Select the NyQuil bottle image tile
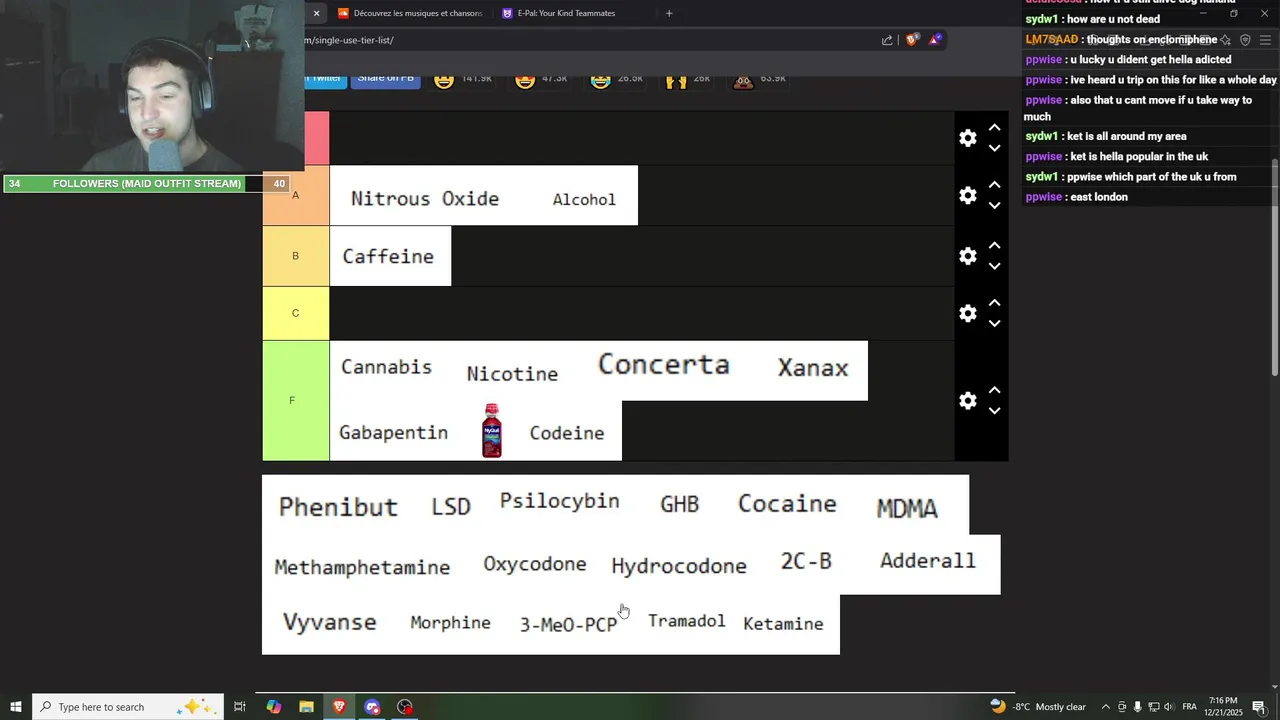The width and height of the screenshot is (1280, 720). click(x=492, y=431)
